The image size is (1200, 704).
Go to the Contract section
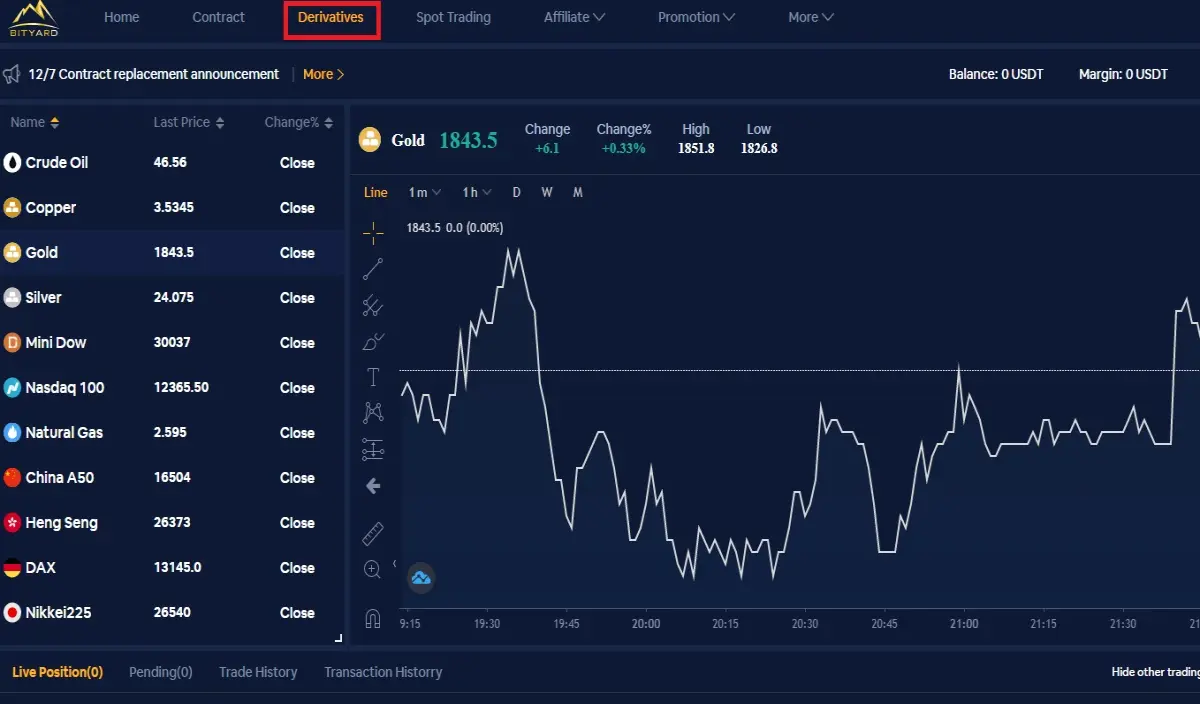(x=219, y=17)
